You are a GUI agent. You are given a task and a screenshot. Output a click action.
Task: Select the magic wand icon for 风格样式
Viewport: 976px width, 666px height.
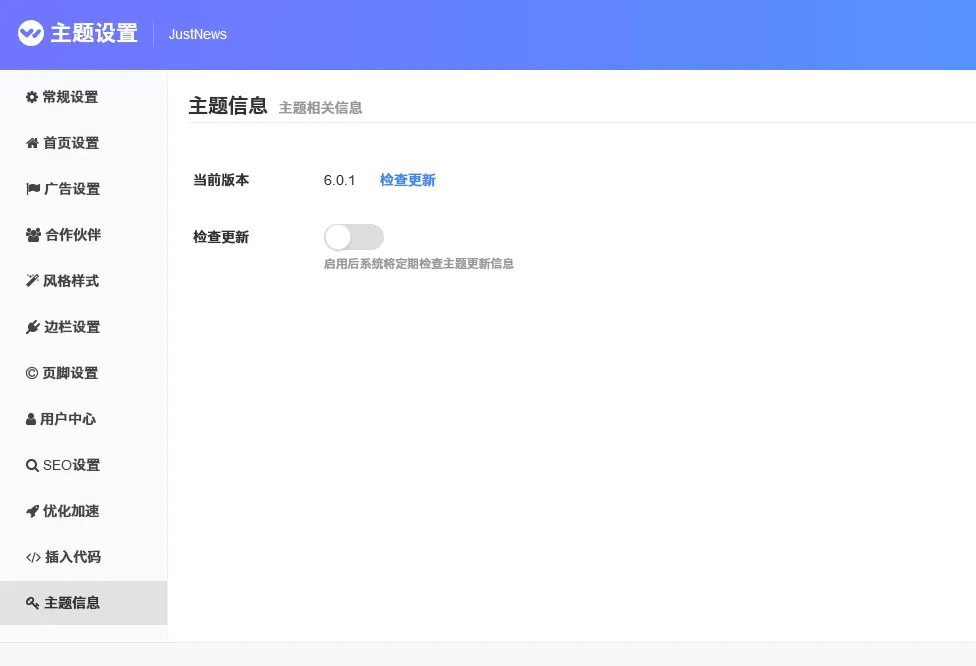coord(32,280)
